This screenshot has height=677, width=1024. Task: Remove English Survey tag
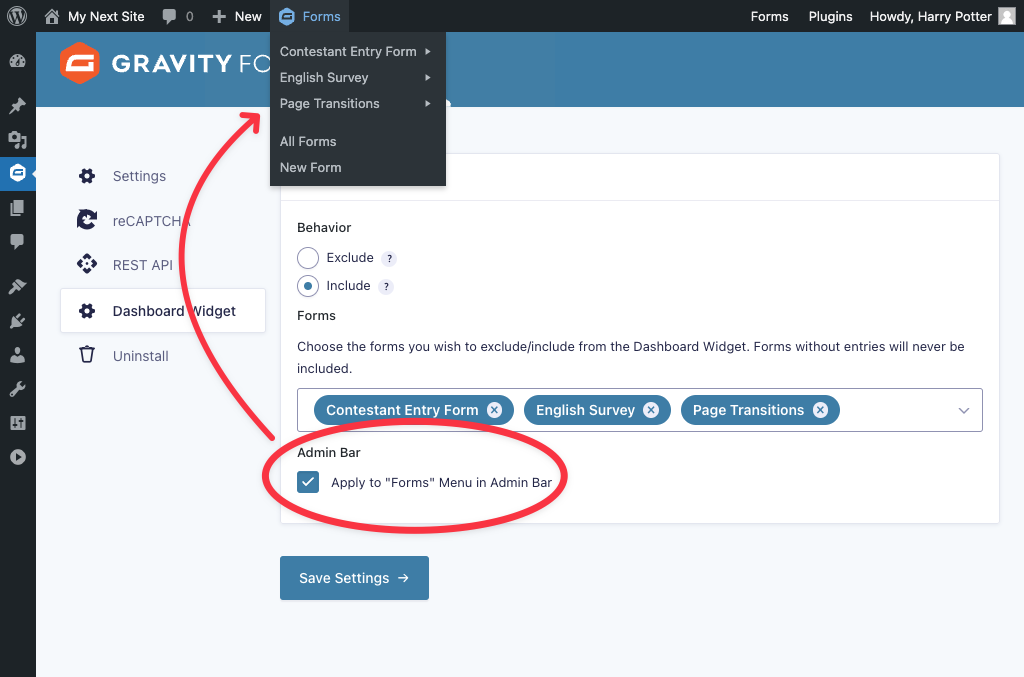651,410
